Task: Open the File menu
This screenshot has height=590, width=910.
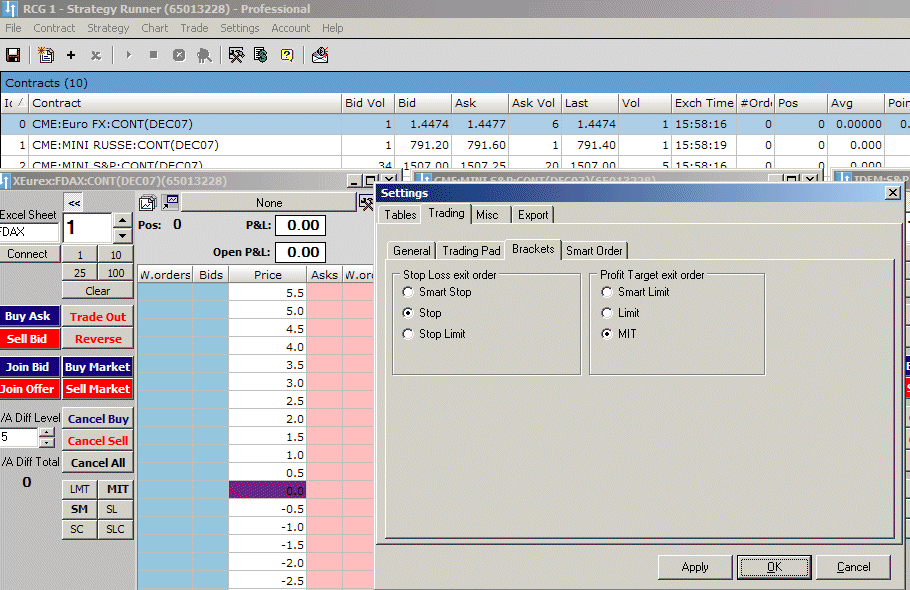Action: (x=13, y=28)
